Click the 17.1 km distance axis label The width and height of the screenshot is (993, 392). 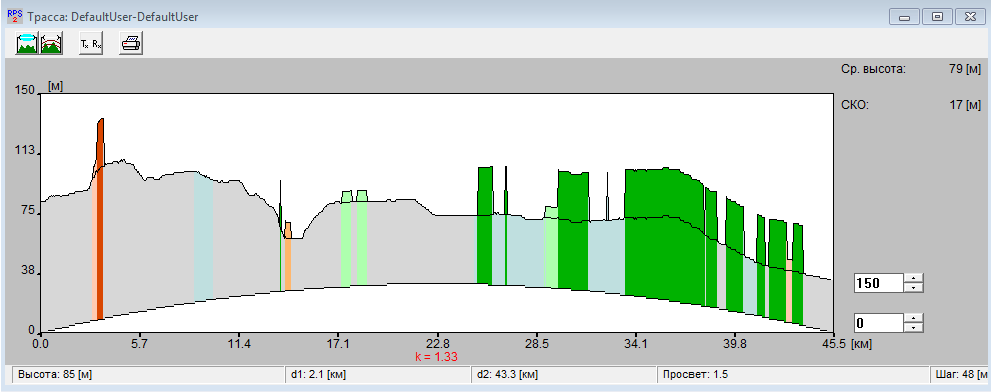point(339,345)
